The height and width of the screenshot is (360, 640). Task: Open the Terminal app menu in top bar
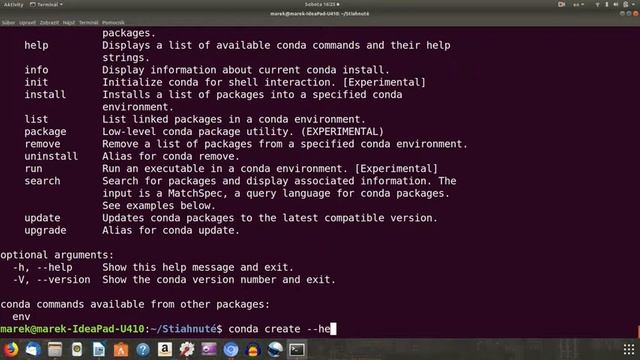tap(46, 4)
